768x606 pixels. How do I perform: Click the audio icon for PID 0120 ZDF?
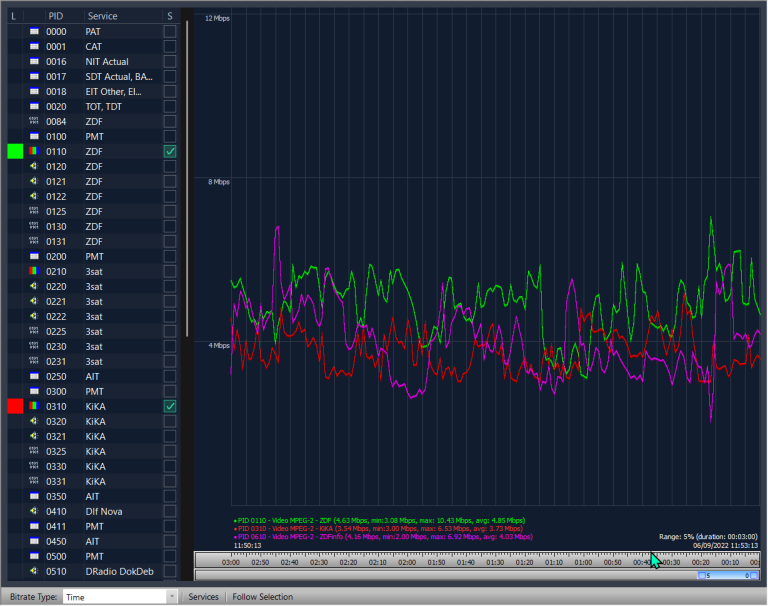(34, 167)
